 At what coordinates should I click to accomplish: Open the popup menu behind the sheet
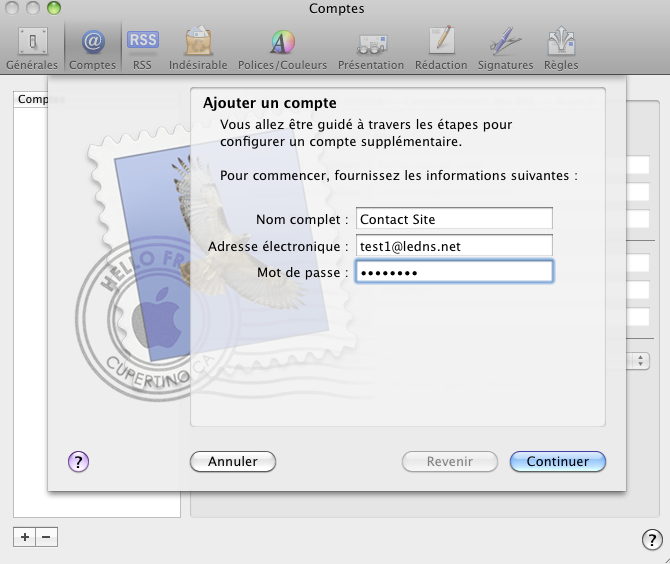[x=638, y=360]
